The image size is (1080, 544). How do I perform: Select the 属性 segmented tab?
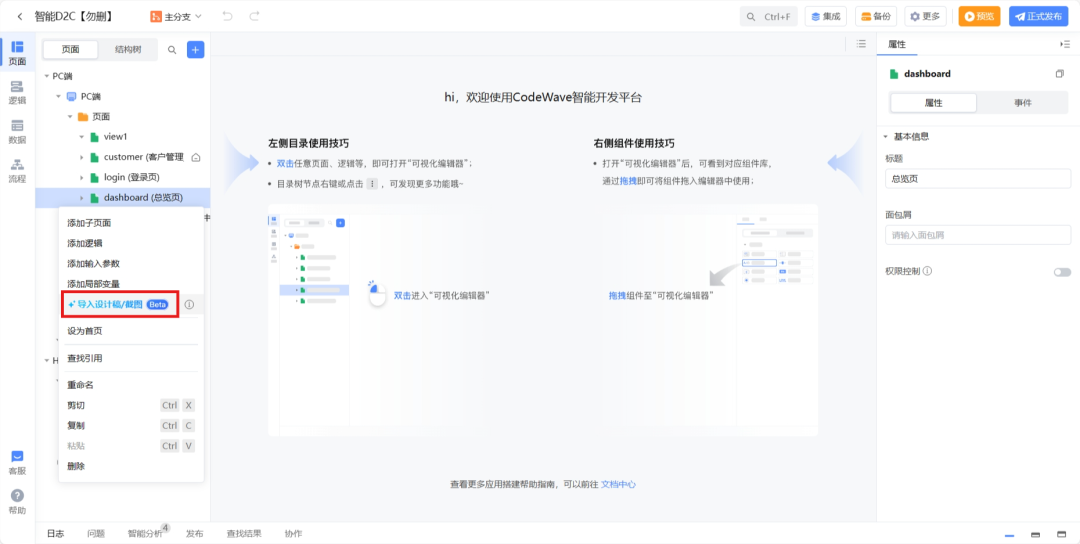tap(933, 103)
